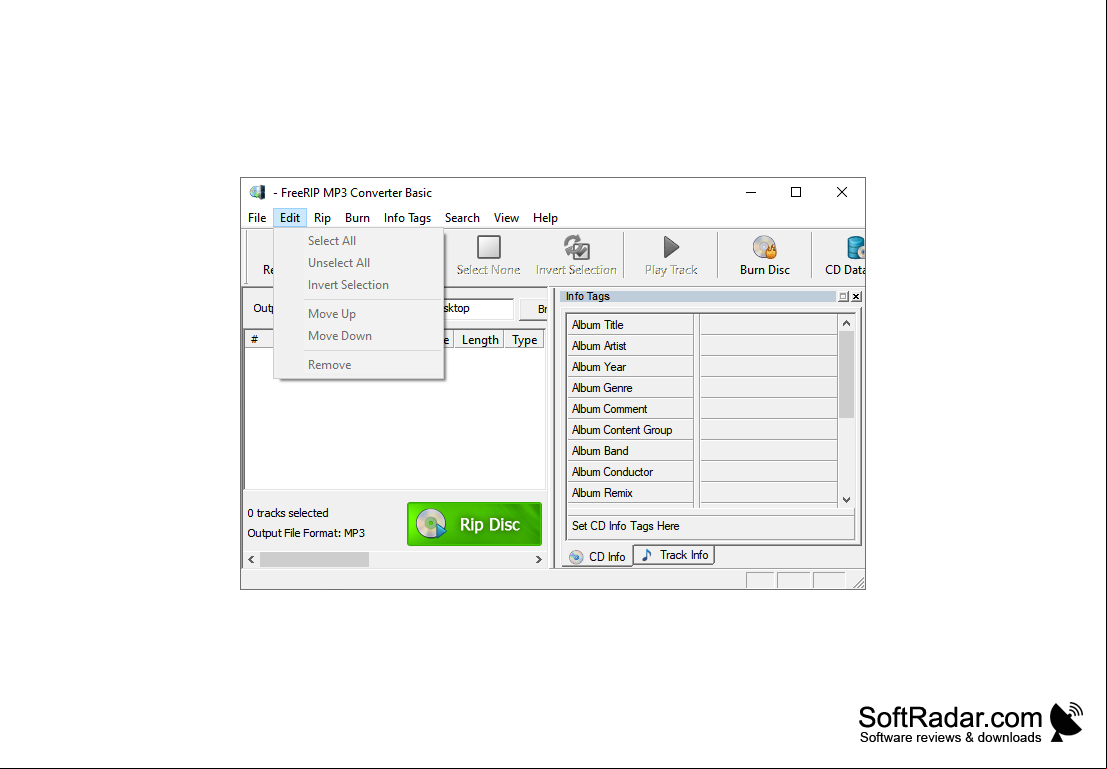Click the Album Comment value field
The image size is (1107, 769).
(769, 409)
